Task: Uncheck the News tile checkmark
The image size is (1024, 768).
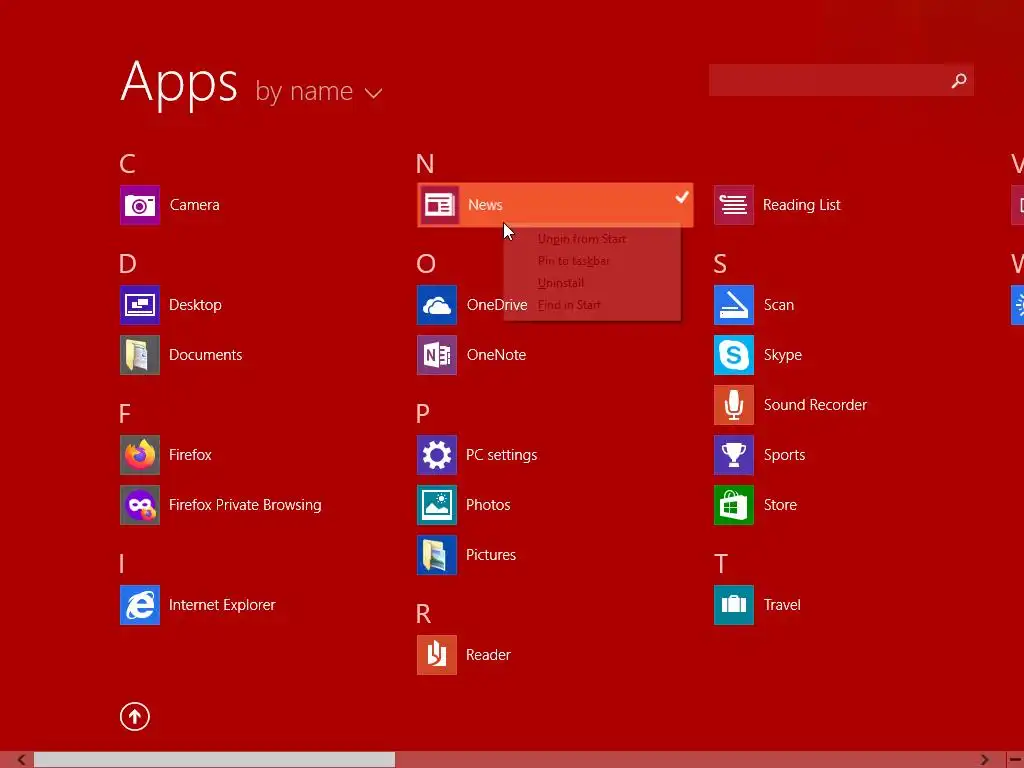Action: [x=682, y=197]
